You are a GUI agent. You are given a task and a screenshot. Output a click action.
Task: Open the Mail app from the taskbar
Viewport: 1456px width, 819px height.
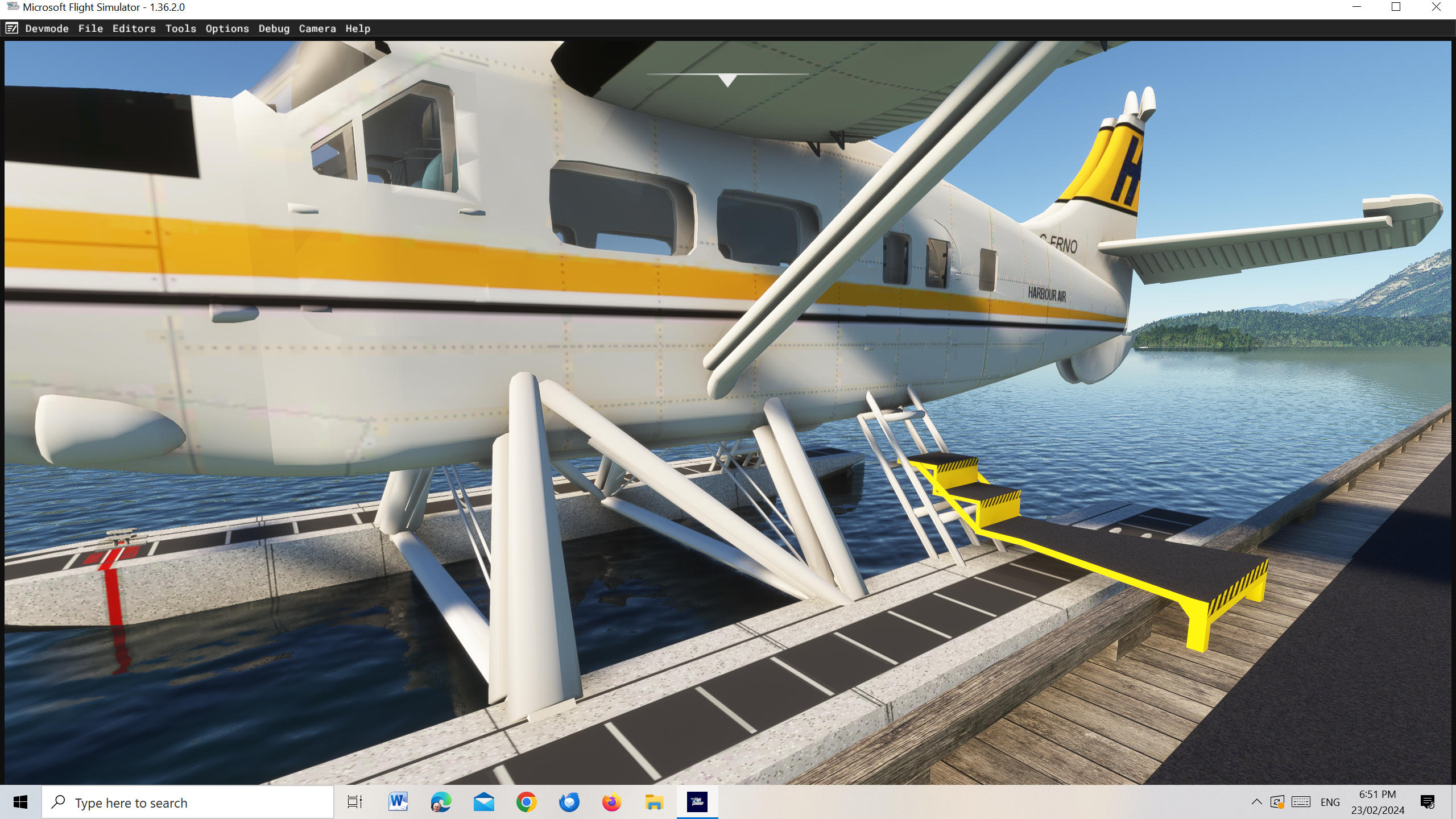pyautogui.click(x=483, y=803)
